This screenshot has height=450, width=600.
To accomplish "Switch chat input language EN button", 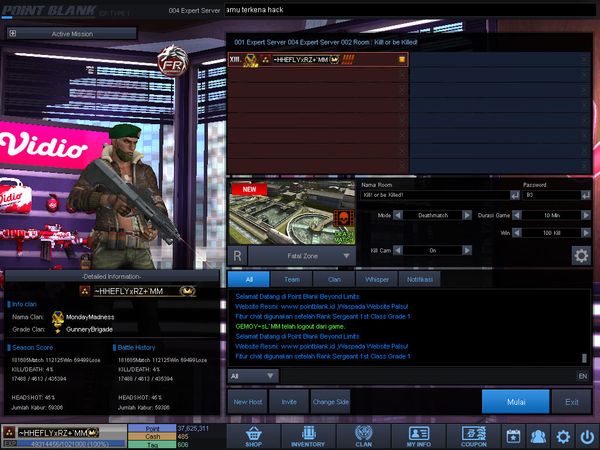I will coord(582,376).
